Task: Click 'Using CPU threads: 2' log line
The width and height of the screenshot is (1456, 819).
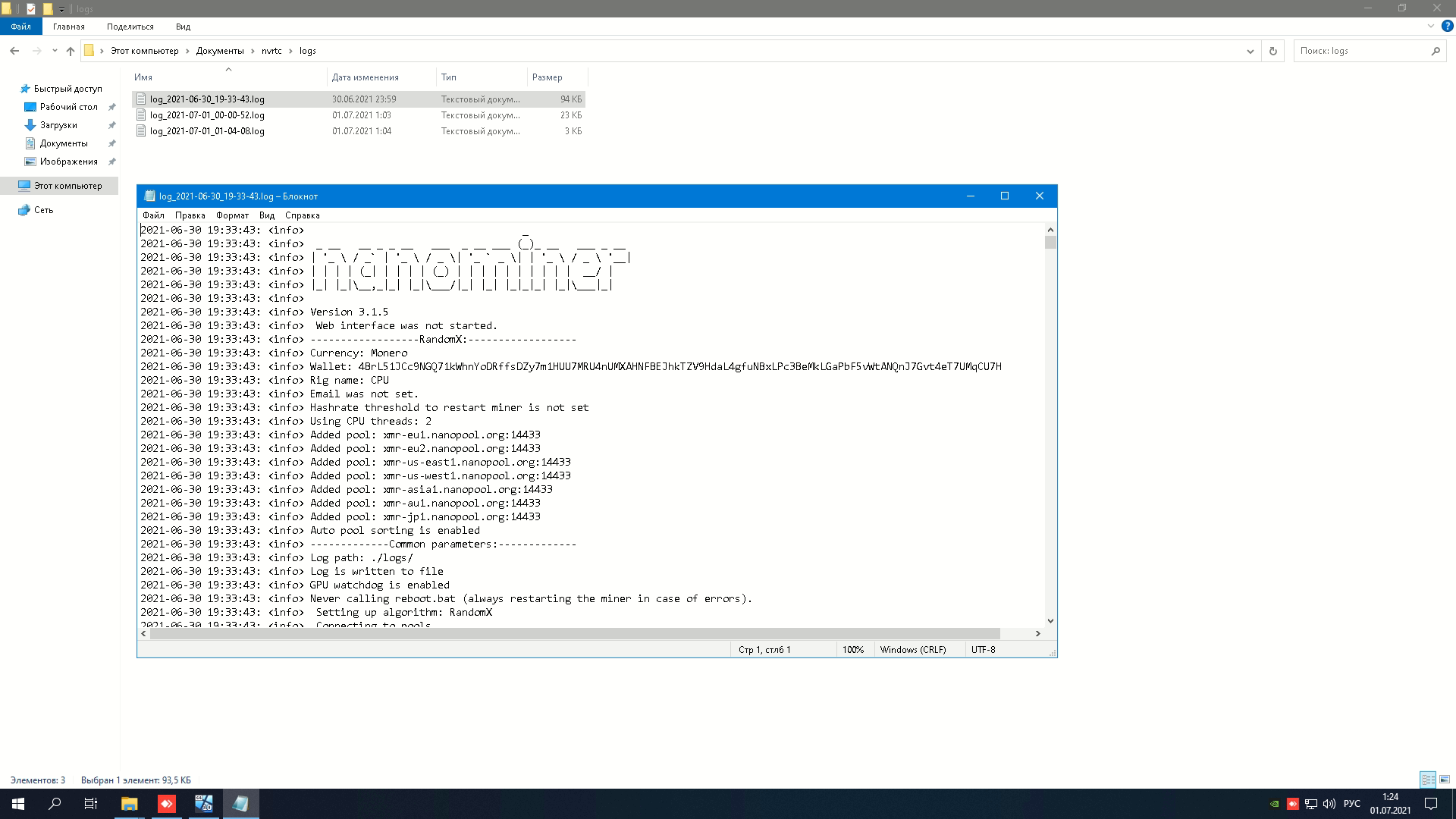Action: click(371, 421)
